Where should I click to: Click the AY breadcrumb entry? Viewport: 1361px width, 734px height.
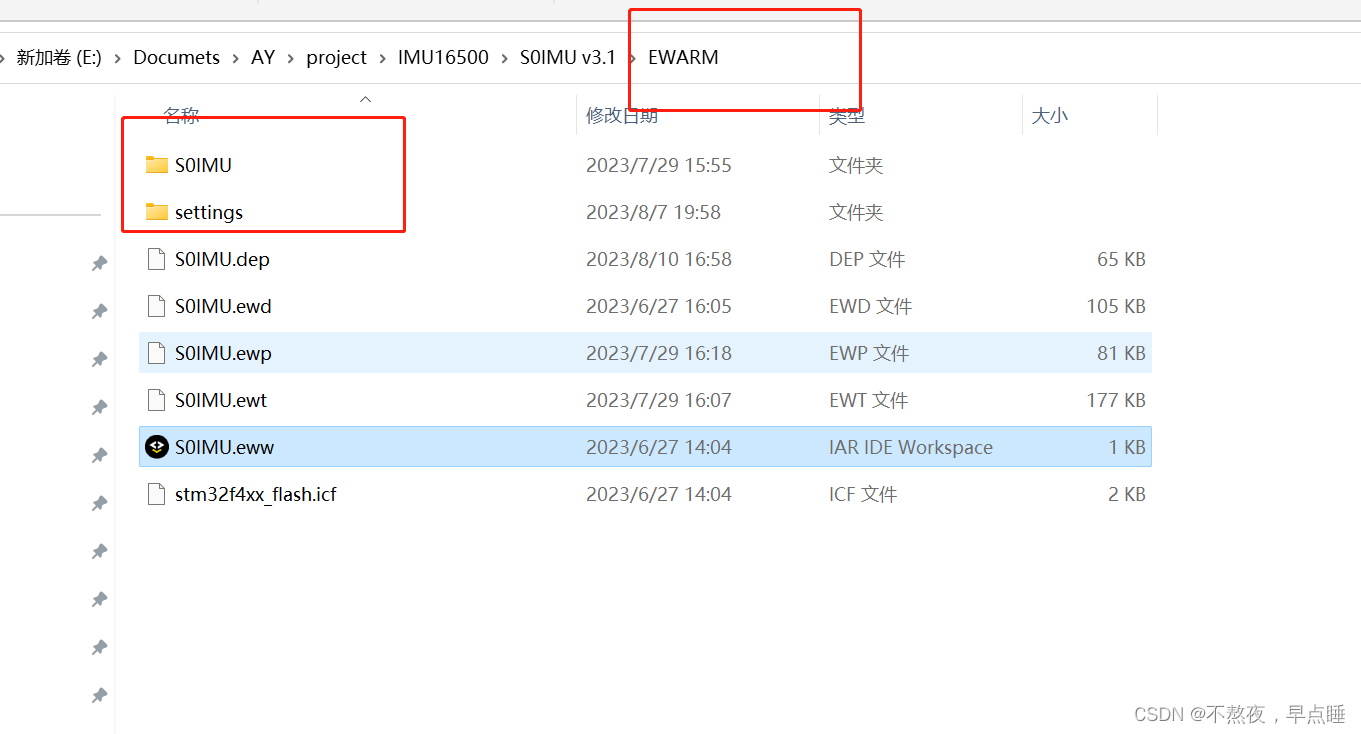pos(262,57)
